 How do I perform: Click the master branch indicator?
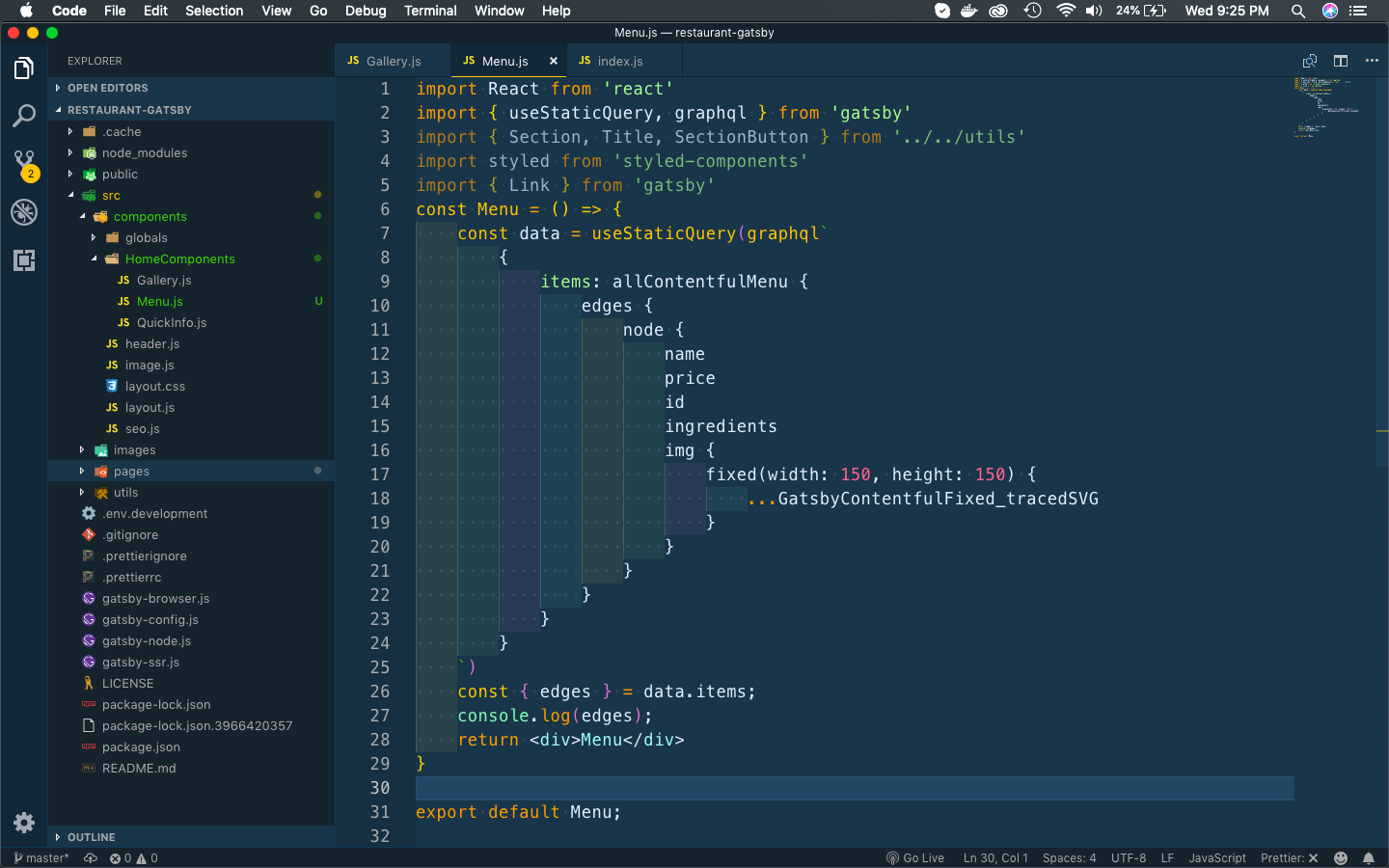point(41,858)
